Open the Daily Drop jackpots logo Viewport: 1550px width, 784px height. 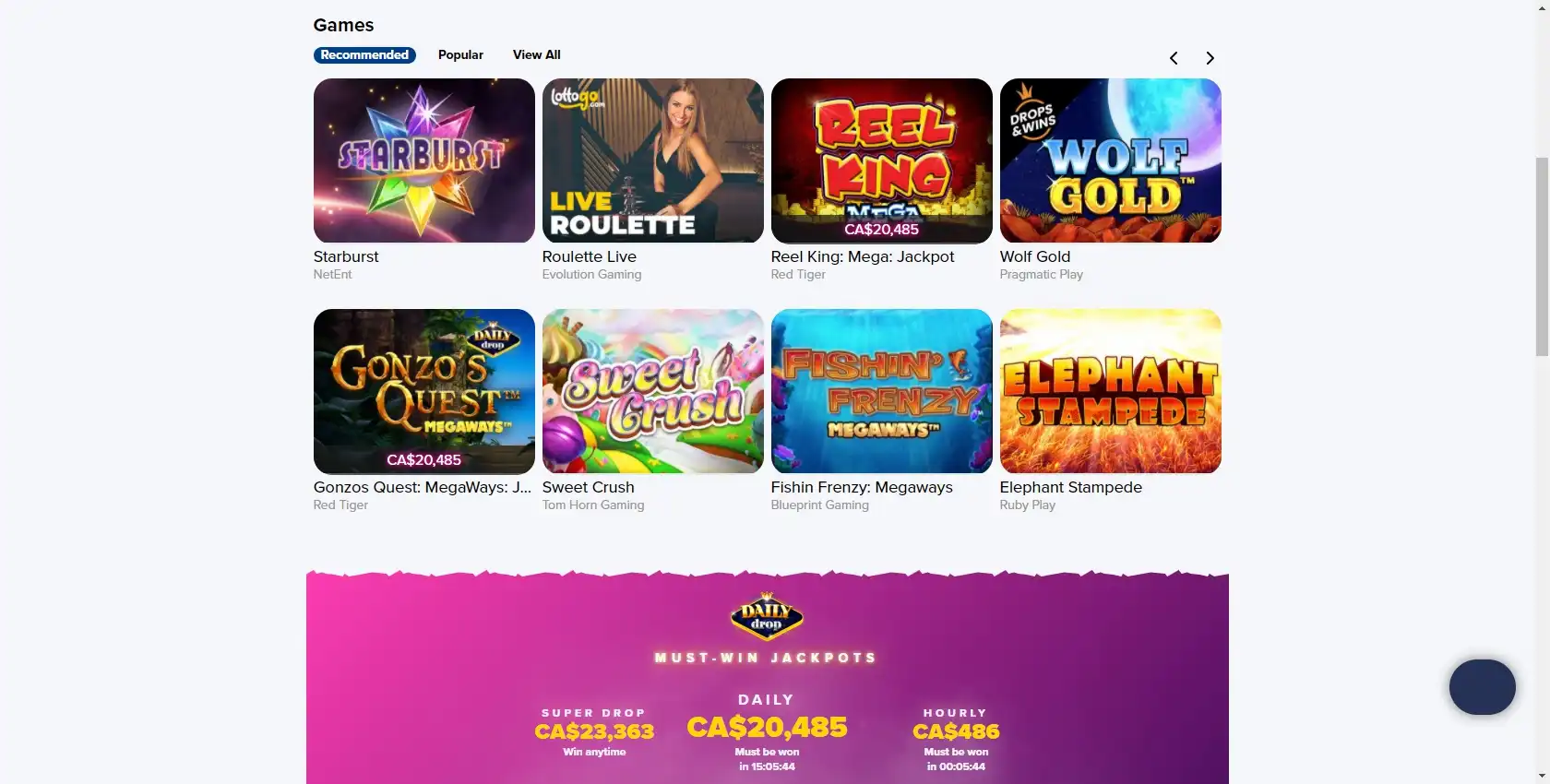pyautogui.click(x=767, y=615)
